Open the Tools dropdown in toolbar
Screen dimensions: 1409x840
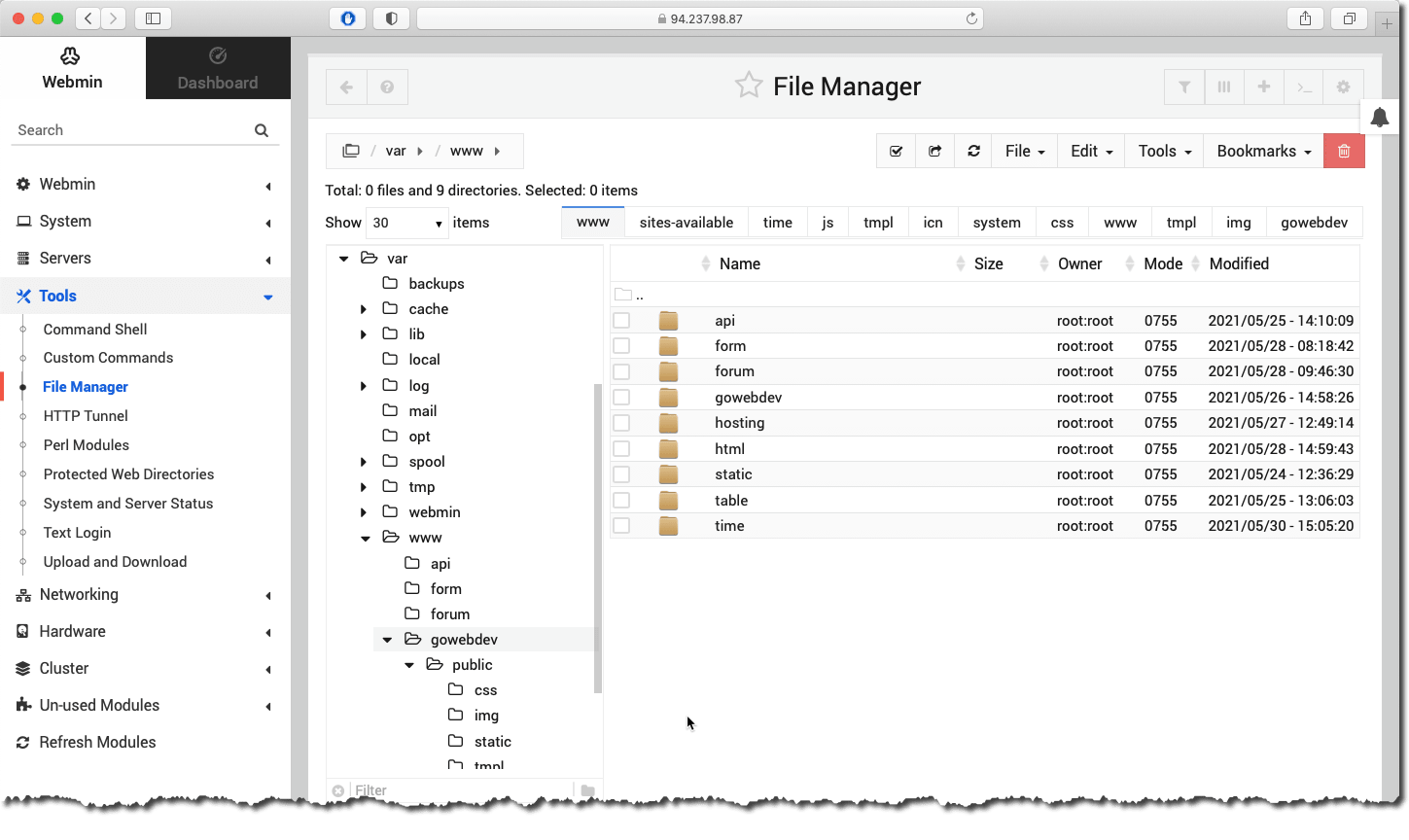pyautogui.click(x=1164, y=151)
